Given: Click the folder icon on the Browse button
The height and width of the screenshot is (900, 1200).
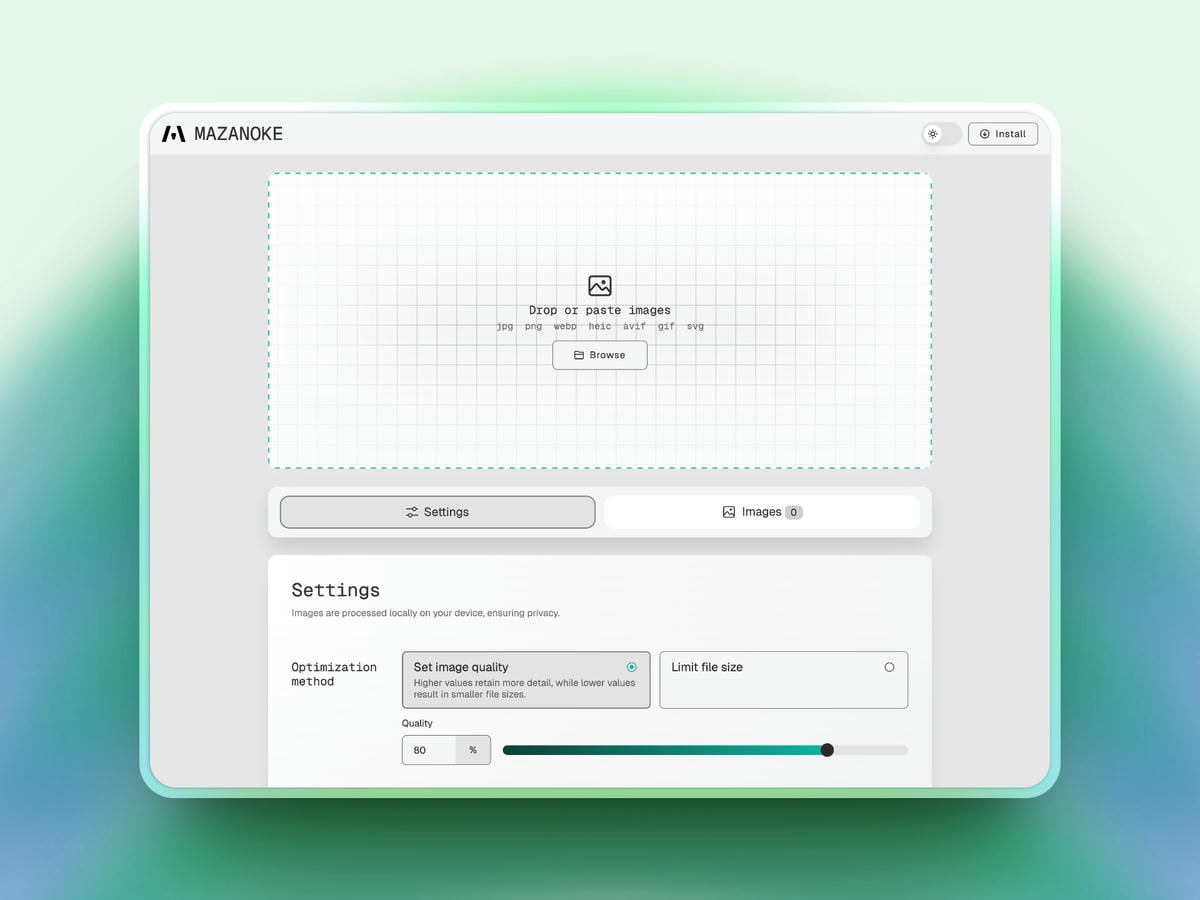Looking at the screenshot, I should [x=577, y=354].
